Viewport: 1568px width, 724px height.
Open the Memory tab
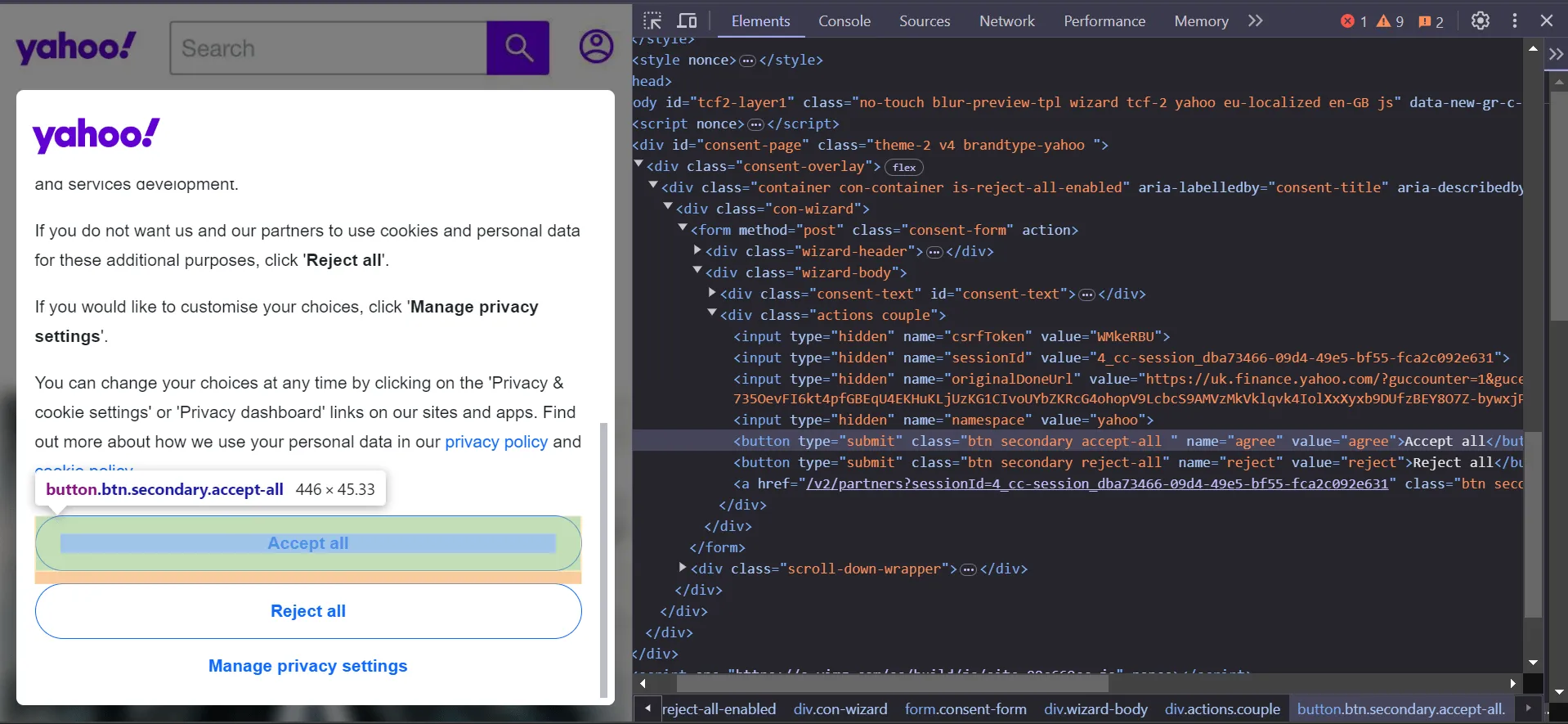tap(1201, 21)
